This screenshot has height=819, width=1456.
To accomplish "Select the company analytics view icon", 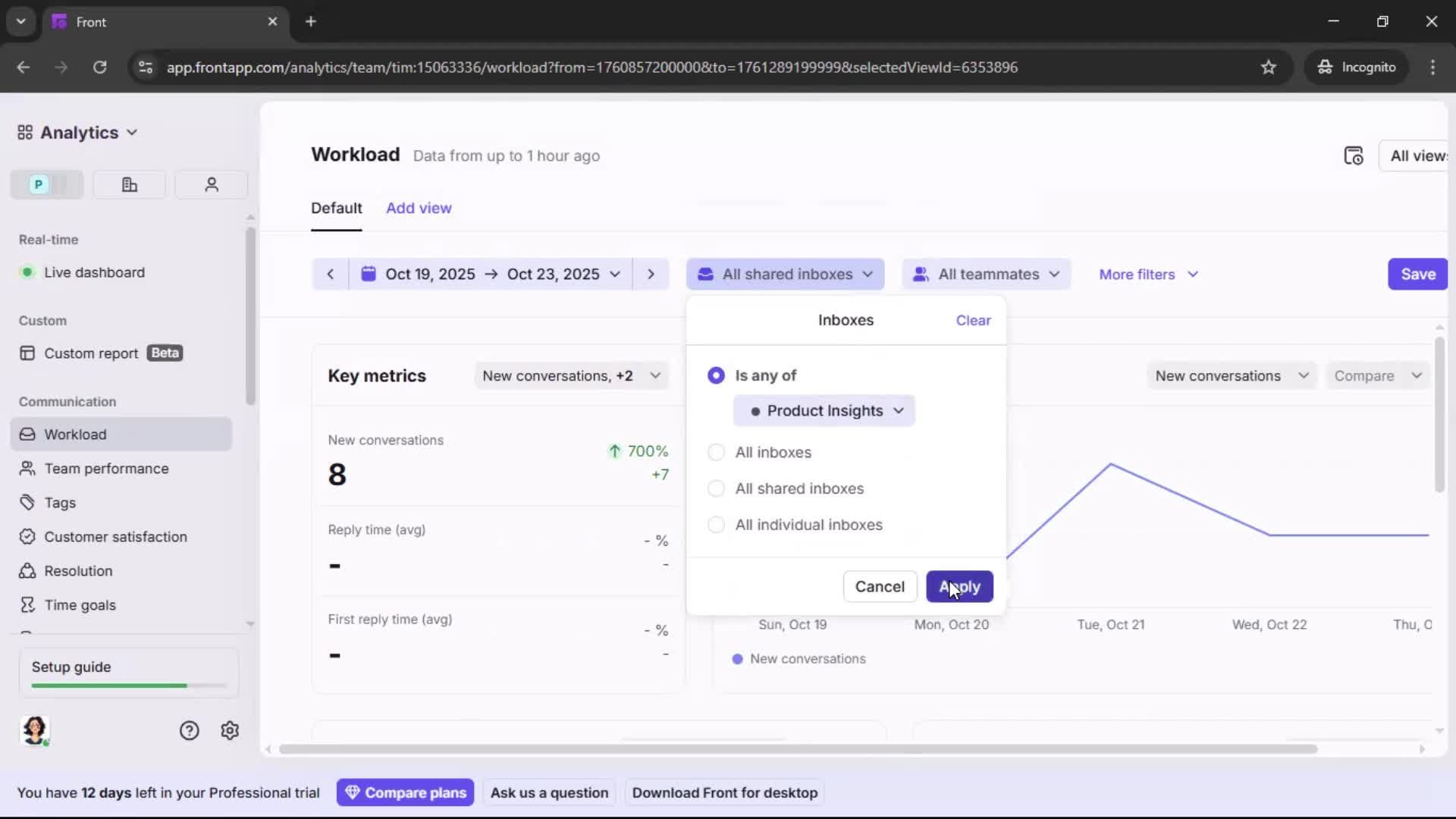I will (x=128, y=184).
